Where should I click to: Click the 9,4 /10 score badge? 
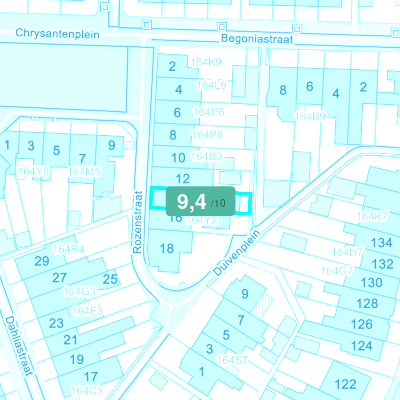[x=201, y=201]
